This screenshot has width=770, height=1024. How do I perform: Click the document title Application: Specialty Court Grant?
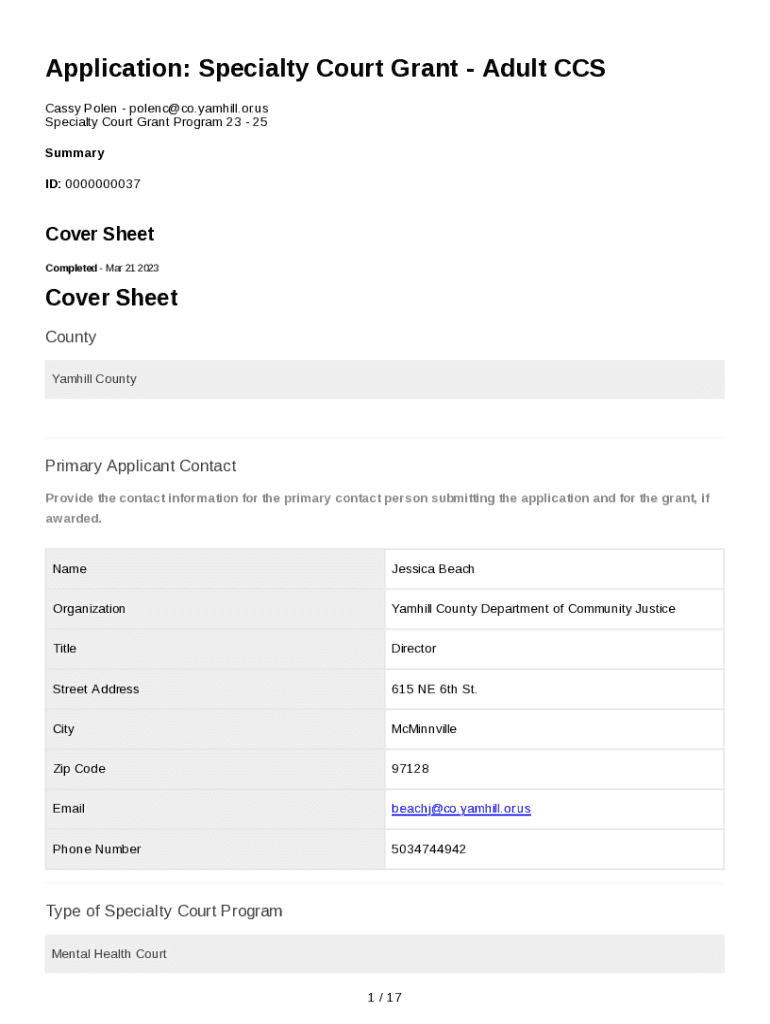pos(325,69)
